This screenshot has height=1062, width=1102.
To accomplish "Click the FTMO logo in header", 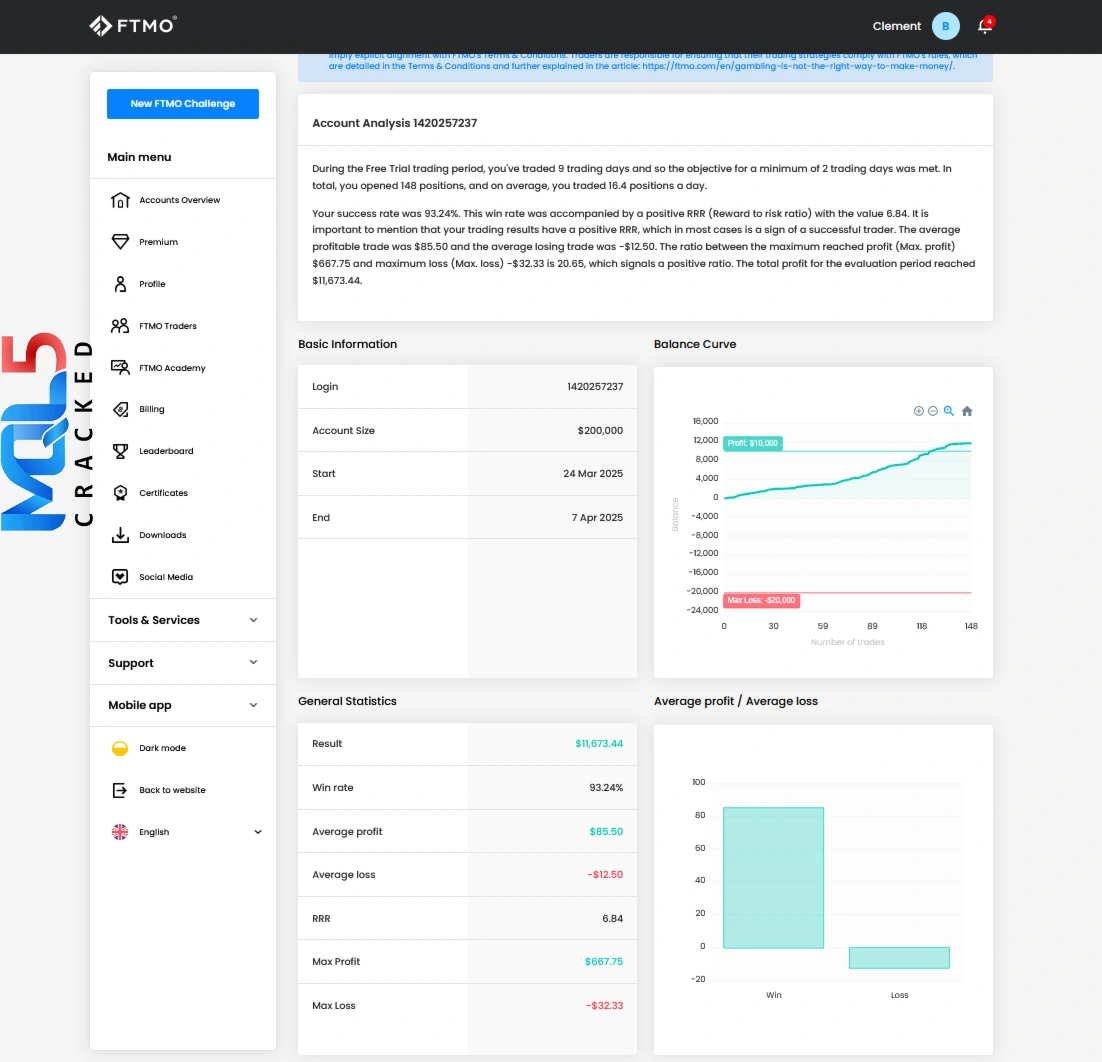I will (133, 26).
